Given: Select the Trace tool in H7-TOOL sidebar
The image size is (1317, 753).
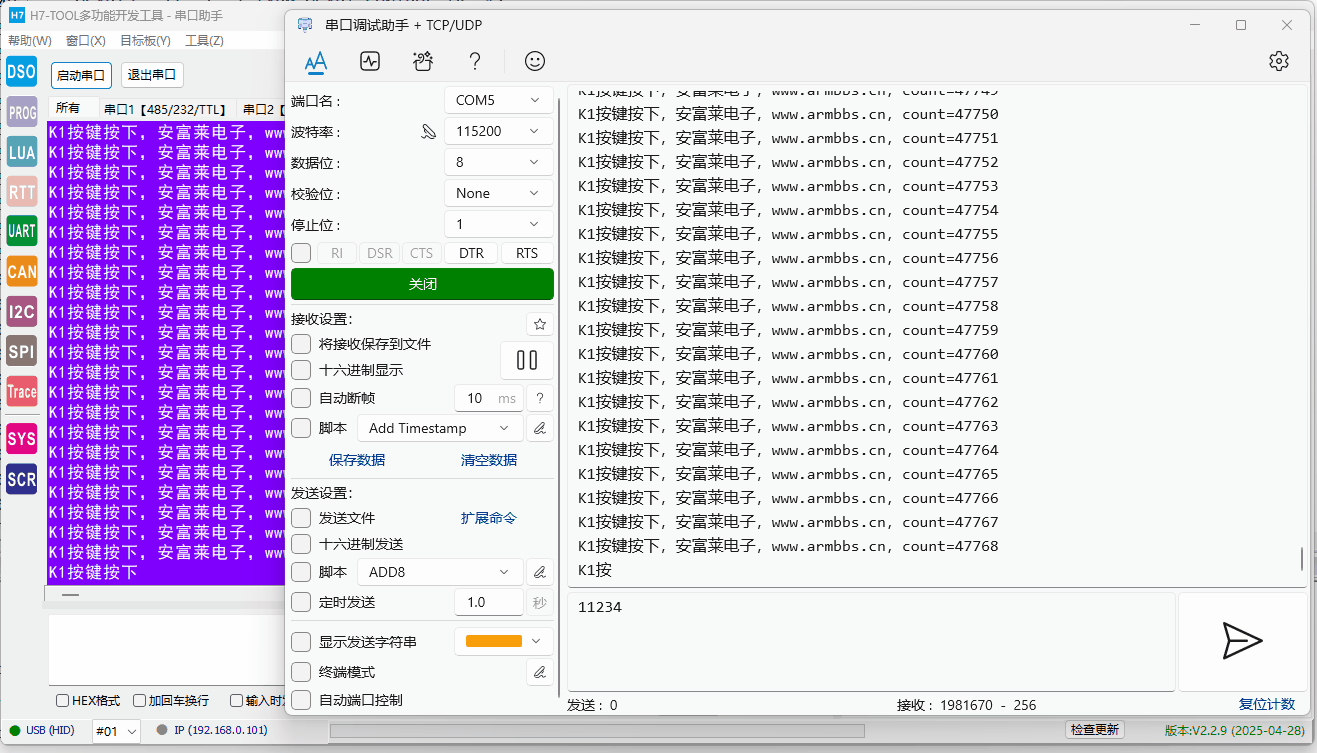Looking at the screenshot, I should 22,391.
